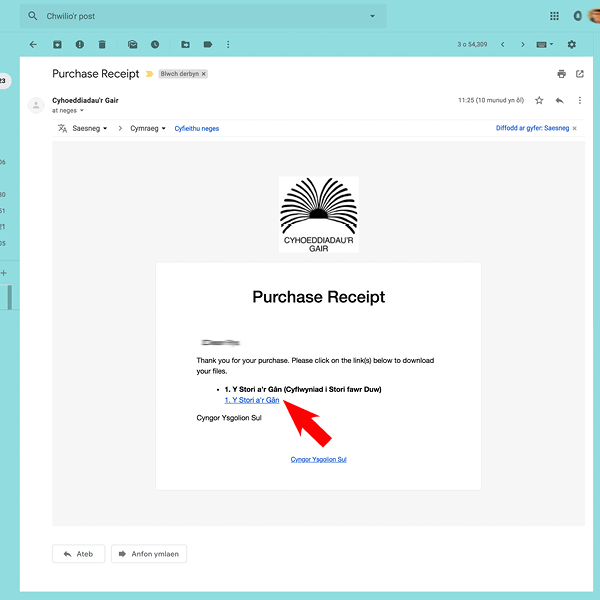600x600 pixels.
Task: Report the message as spam
Action: coord(79,45)
